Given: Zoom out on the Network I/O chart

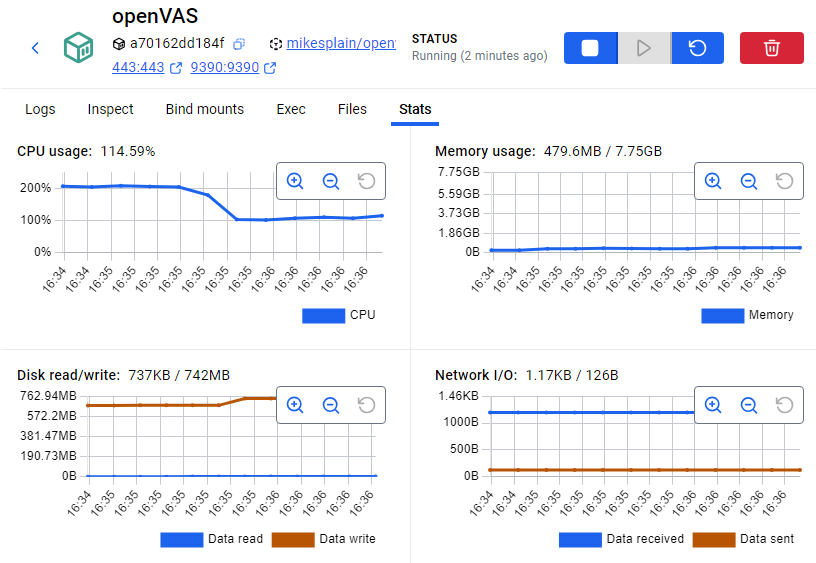Looking at the screenshot, I should [749, 405].
